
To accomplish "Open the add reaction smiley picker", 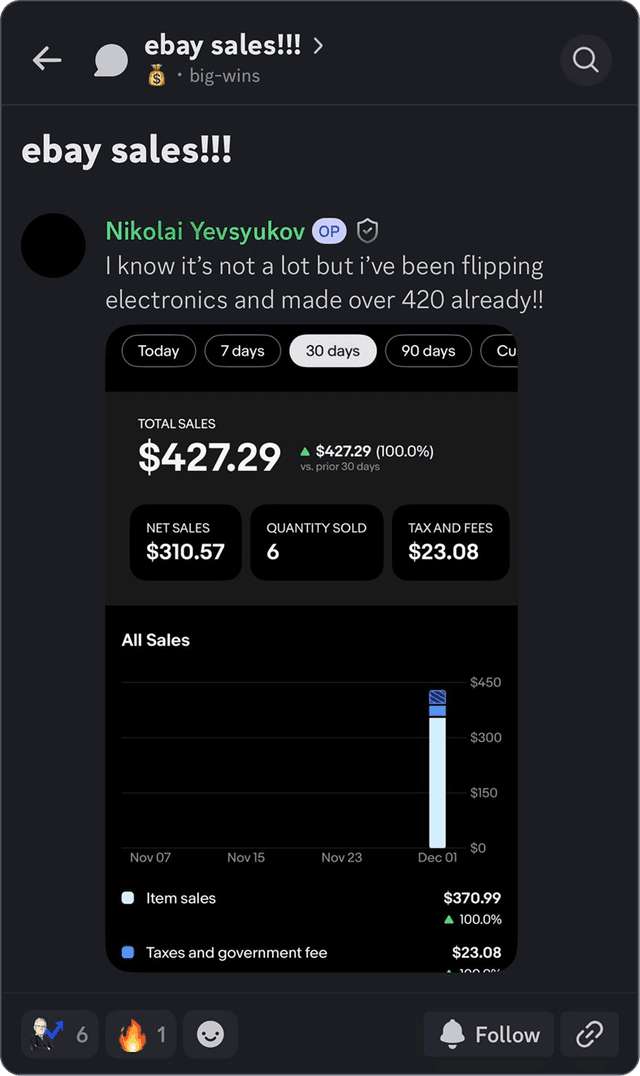I will pos(210,1034).
